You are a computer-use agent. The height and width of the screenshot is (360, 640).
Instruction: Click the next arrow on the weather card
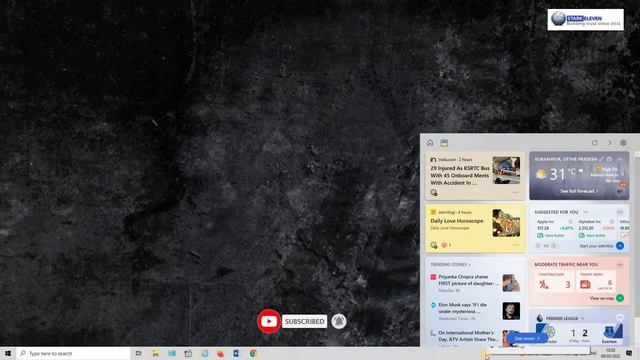click(623, 174)
